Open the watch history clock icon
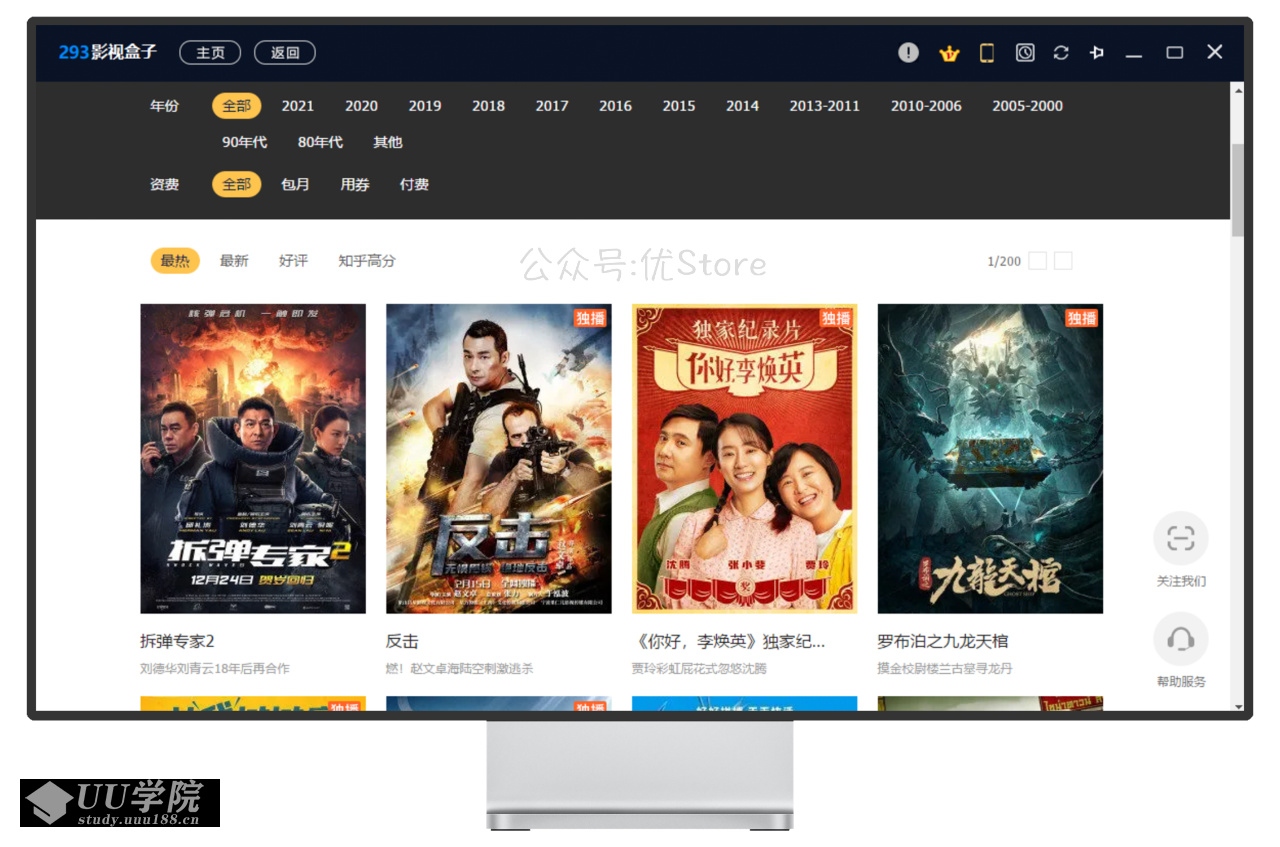The height and width of the screenshot is (847, 1280). (1025, 52)
